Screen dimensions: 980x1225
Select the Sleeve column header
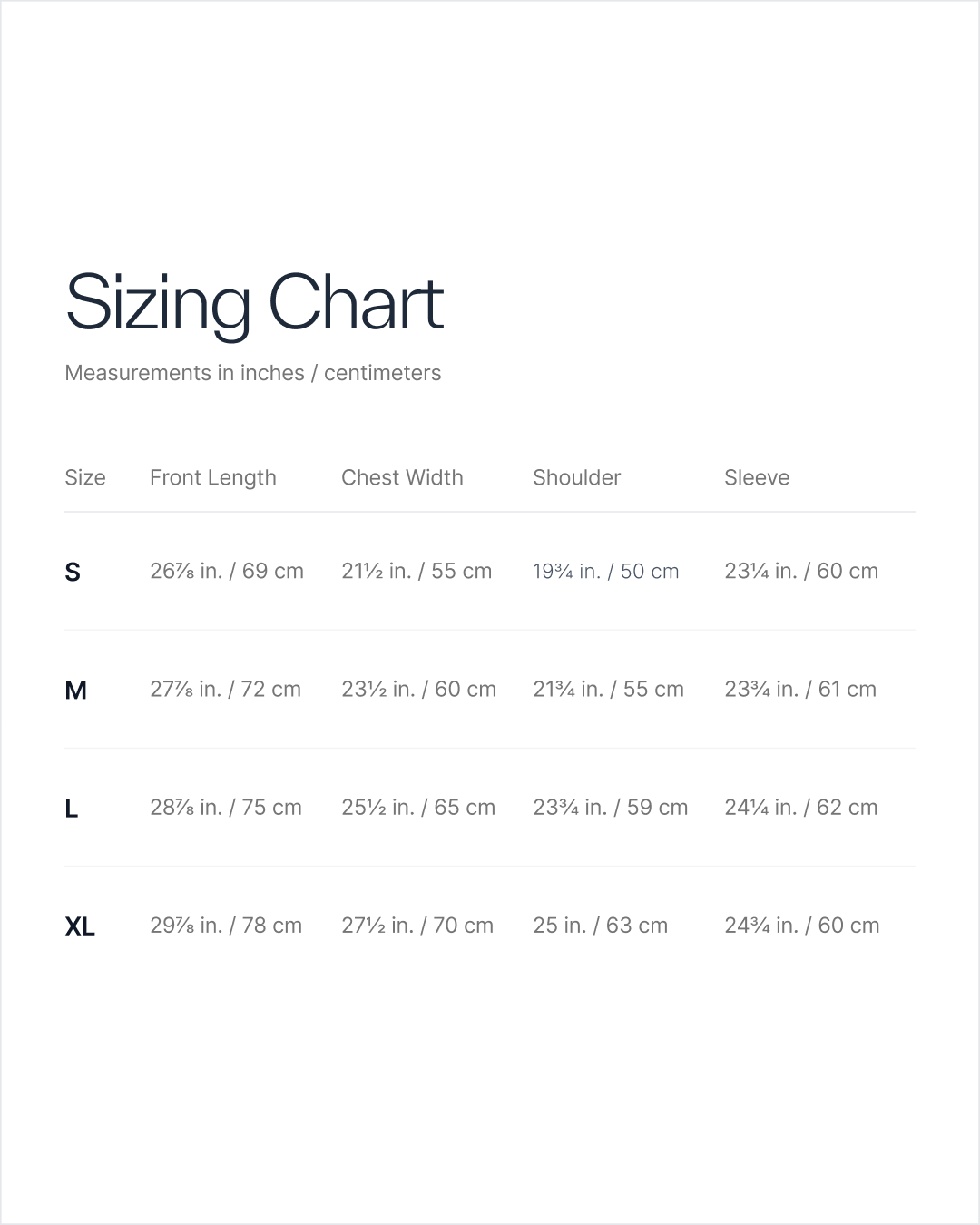pos(757,477)
